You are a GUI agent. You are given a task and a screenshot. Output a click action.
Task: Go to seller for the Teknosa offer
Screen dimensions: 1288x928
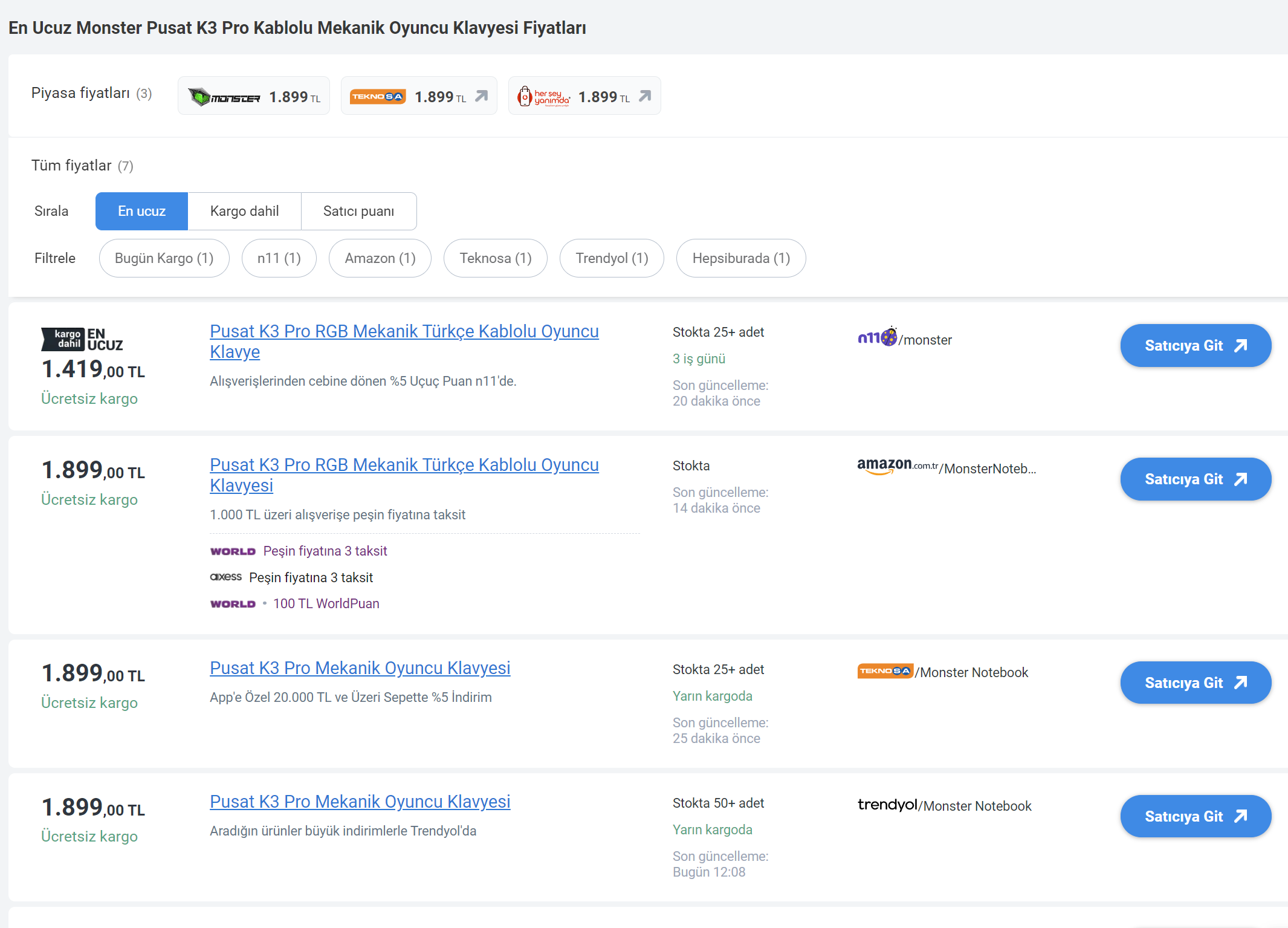[1196, 683]
